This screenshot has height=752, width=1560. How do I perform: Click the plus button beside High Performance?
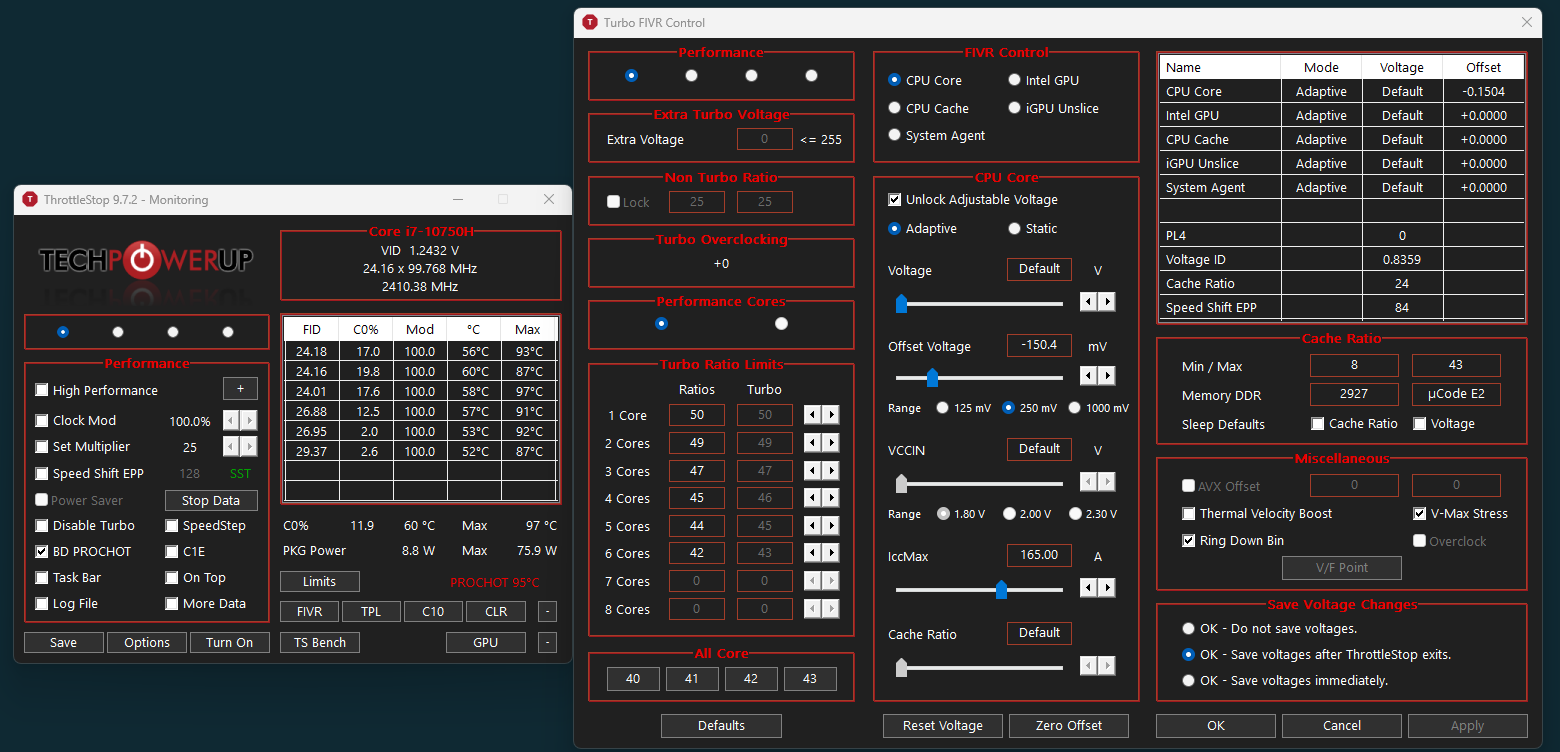coord(240,389)
